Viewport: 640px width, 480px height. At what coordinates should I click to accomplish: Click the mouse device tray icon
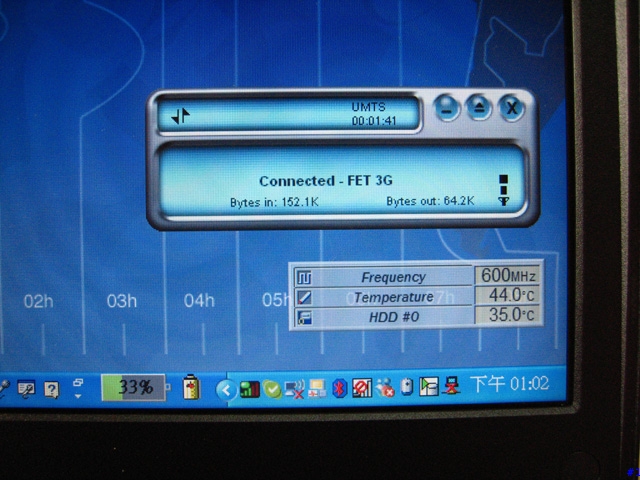(x=406, y=387)
